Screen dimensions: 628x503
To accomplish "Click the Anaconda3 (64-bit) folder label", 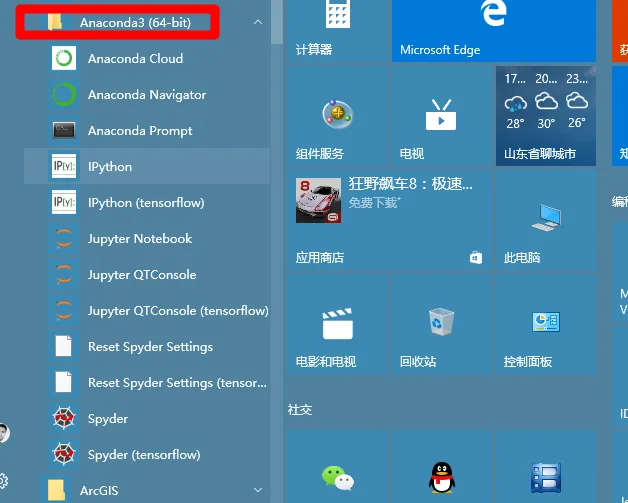I will point(135,22).
